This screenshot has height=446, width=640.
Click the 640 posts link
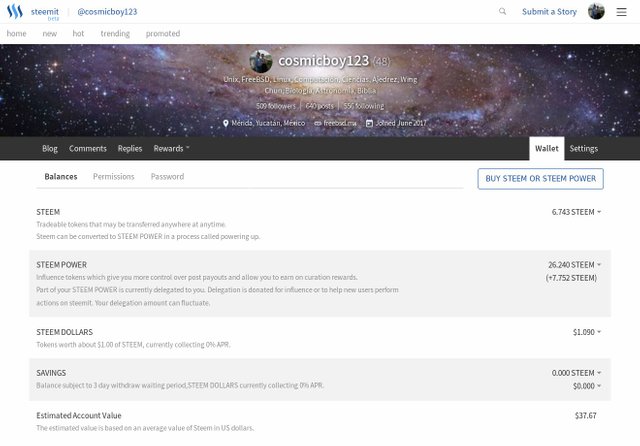tap(320, 106)
